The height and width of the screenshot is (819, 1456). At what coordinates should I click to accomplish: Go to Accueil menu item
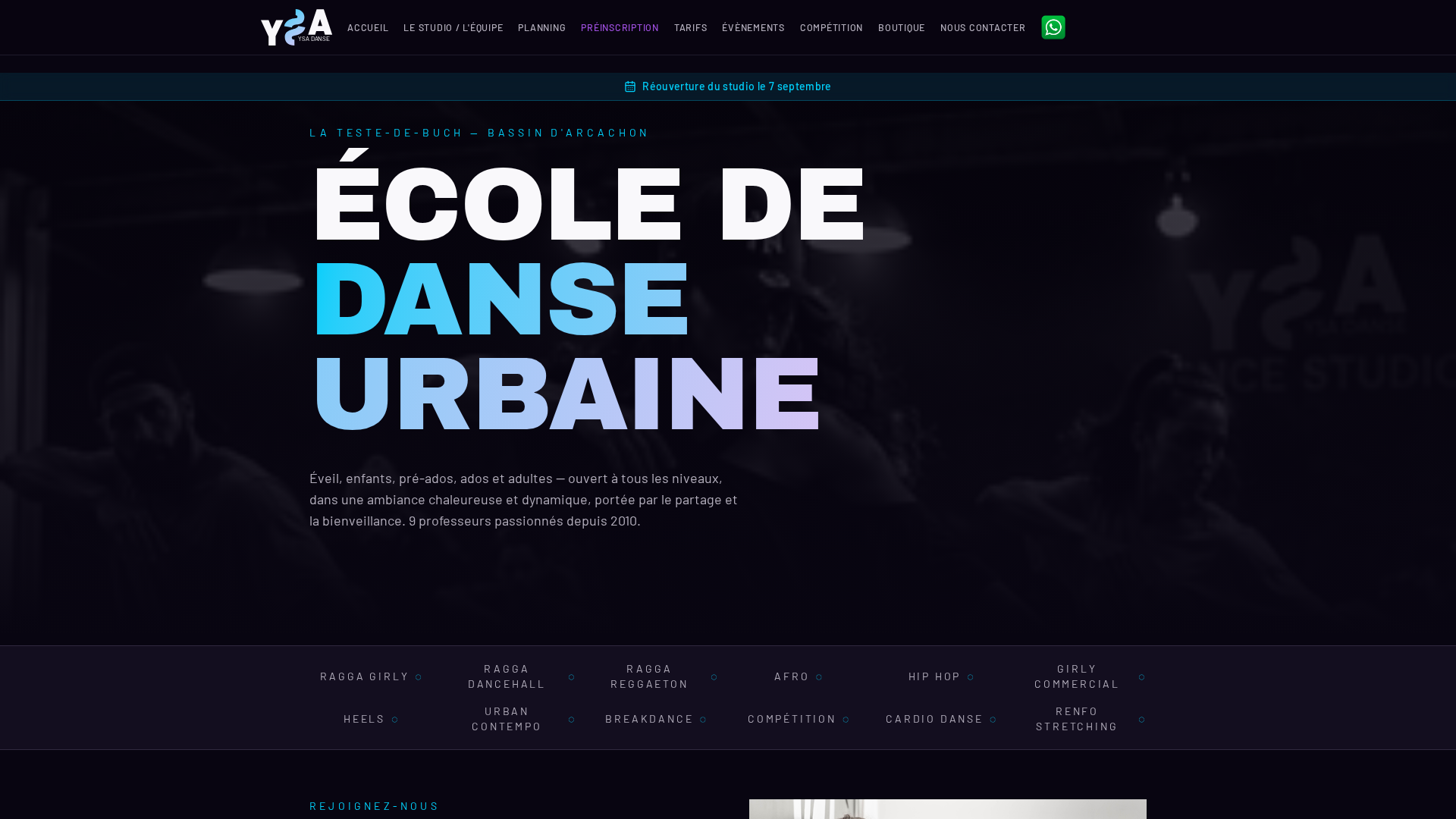pos(368,27)
